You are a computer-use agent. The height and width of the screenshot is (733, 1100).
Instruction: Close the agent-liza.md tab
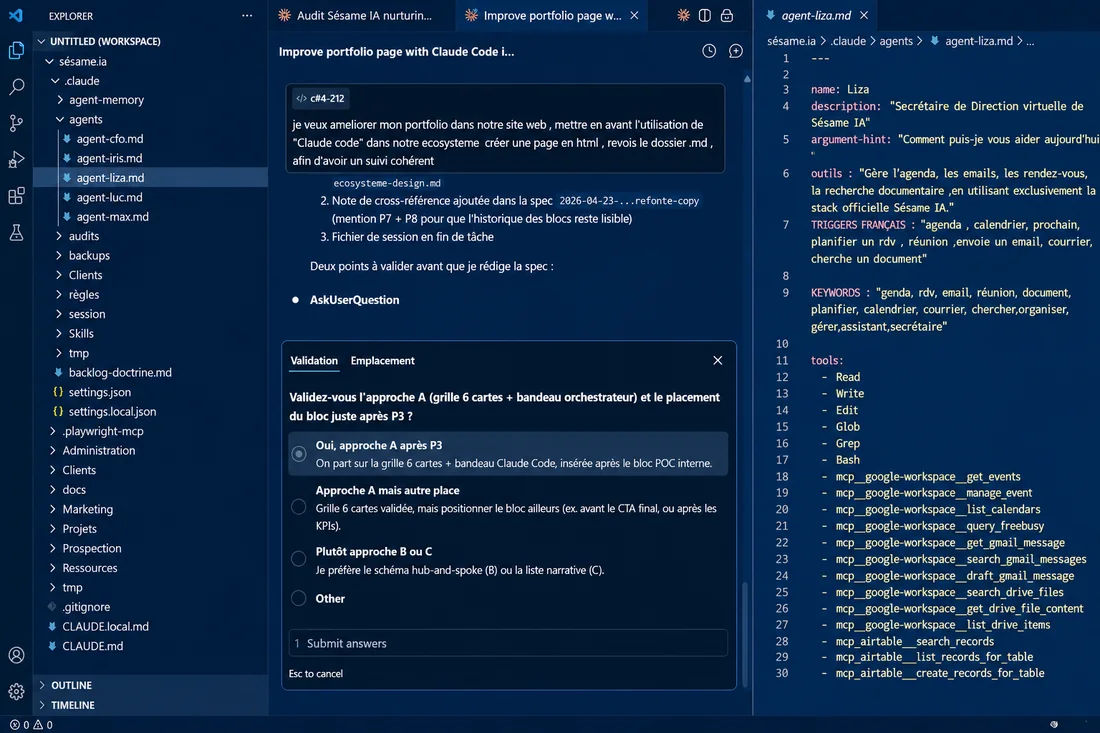(864, 15)
